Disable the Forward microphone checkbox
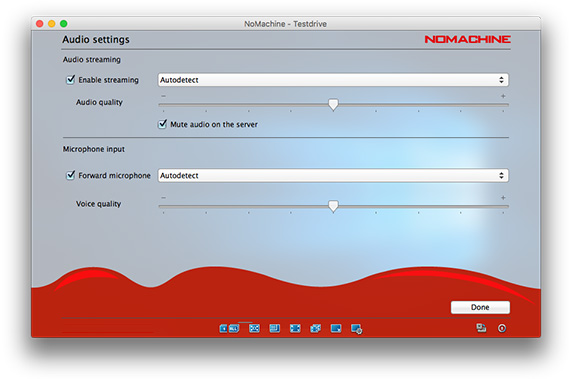 click(70, 175)
